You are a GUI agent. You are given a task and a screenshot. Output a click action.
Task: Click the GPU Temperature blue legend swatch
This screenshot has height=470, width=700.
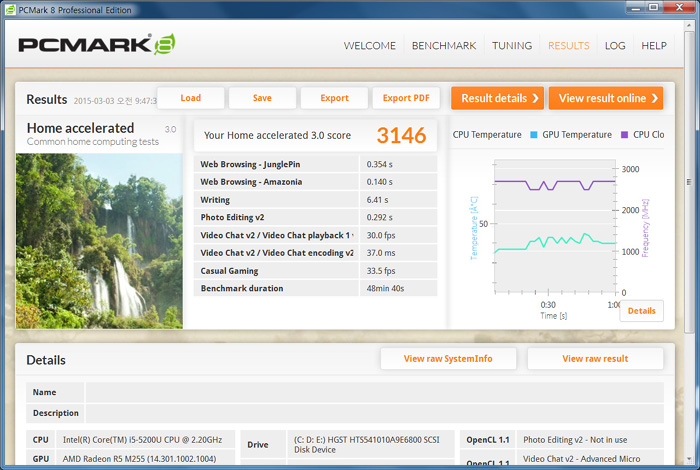click(533, 135)
